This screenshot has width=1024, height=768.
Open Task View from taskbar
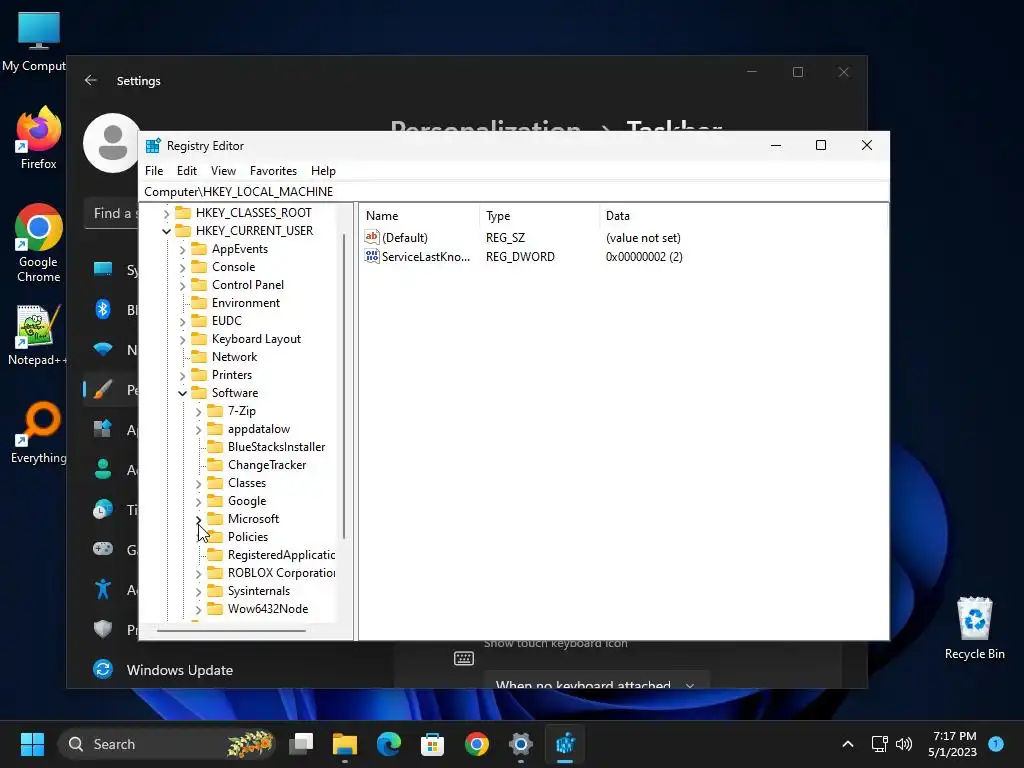click(301, 744)
